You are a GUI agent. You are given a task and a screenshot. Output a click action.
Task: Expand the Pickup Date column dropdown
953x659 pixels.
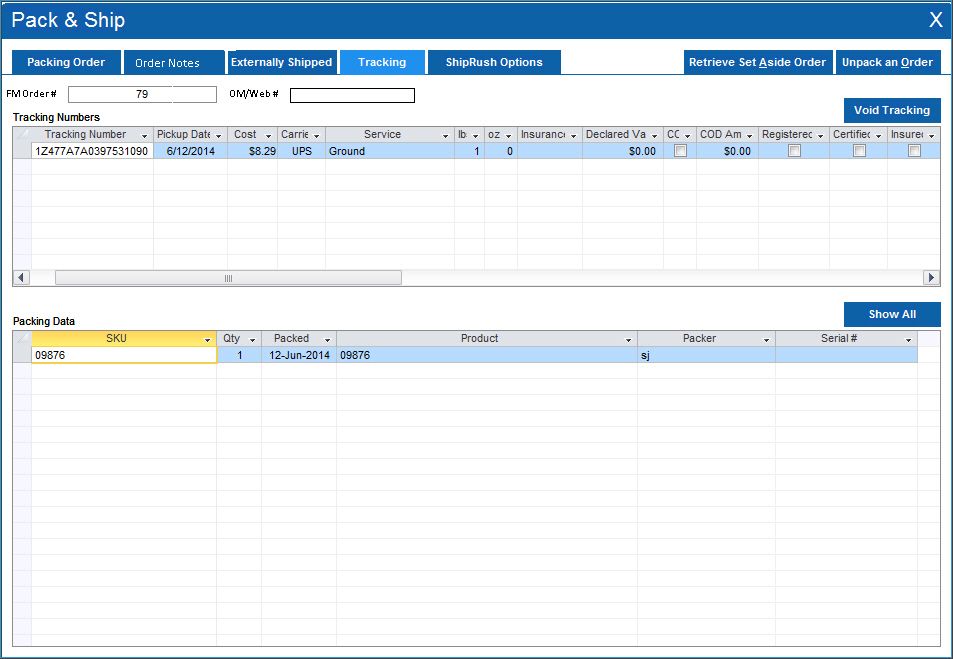point(218,135)
